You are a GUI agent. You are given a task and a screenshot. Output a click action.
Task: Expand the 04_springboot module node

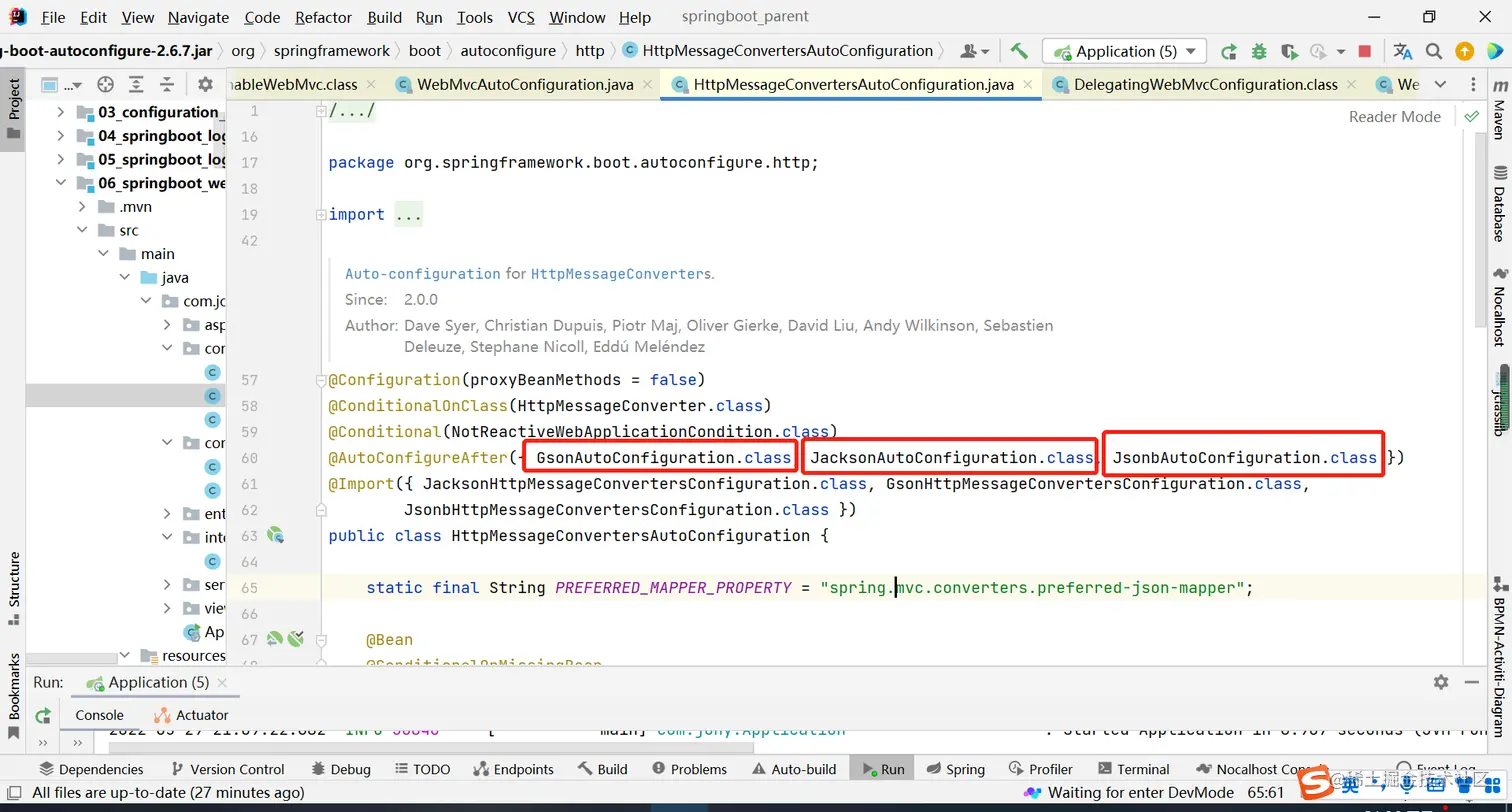tap(61, 136)
